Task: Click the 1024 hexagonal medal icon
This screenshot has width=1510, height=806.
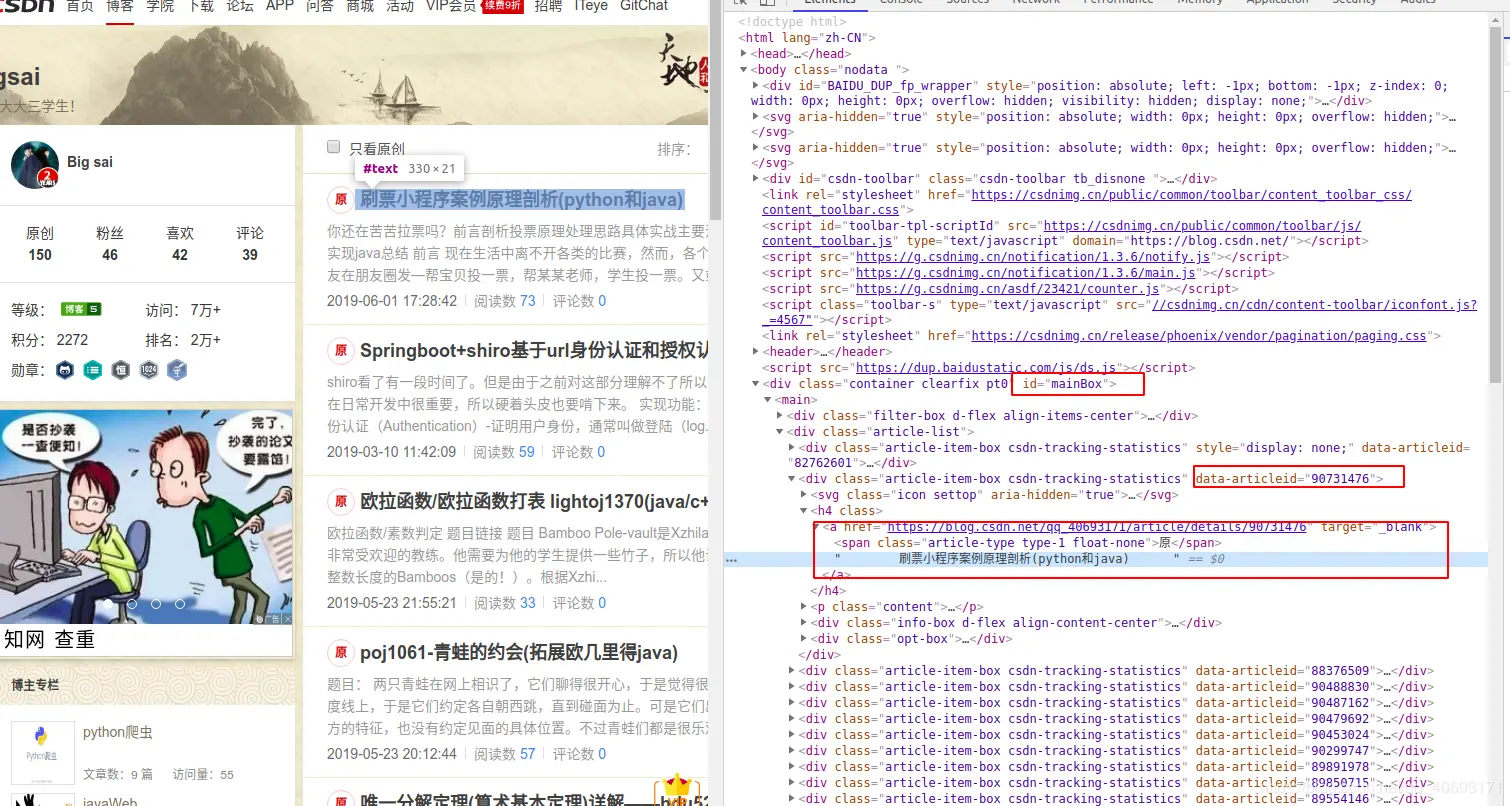Action: pyautogui.click(x=148, y=370)
